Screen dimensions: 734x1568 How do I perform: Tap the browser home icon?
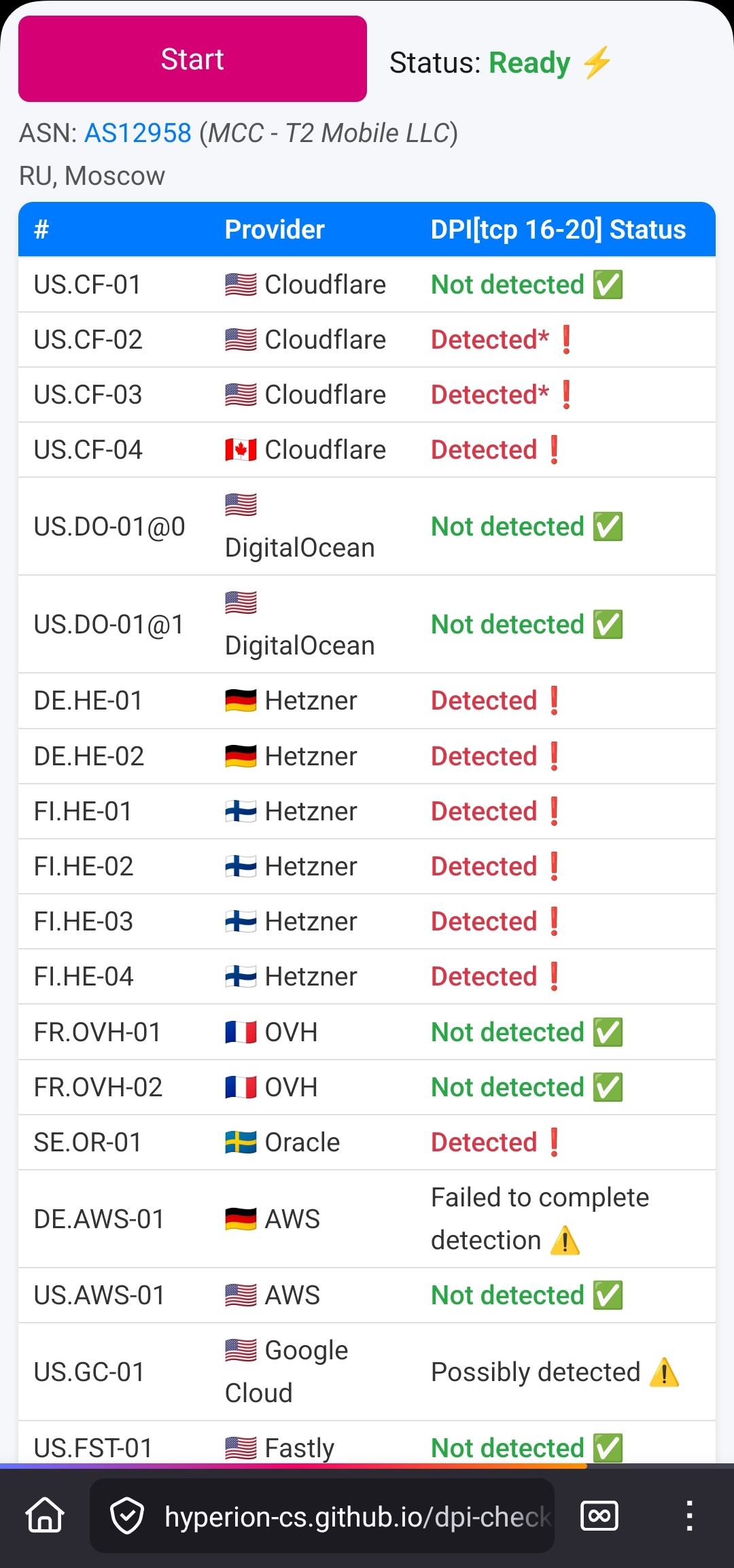tap(45, 1516)
